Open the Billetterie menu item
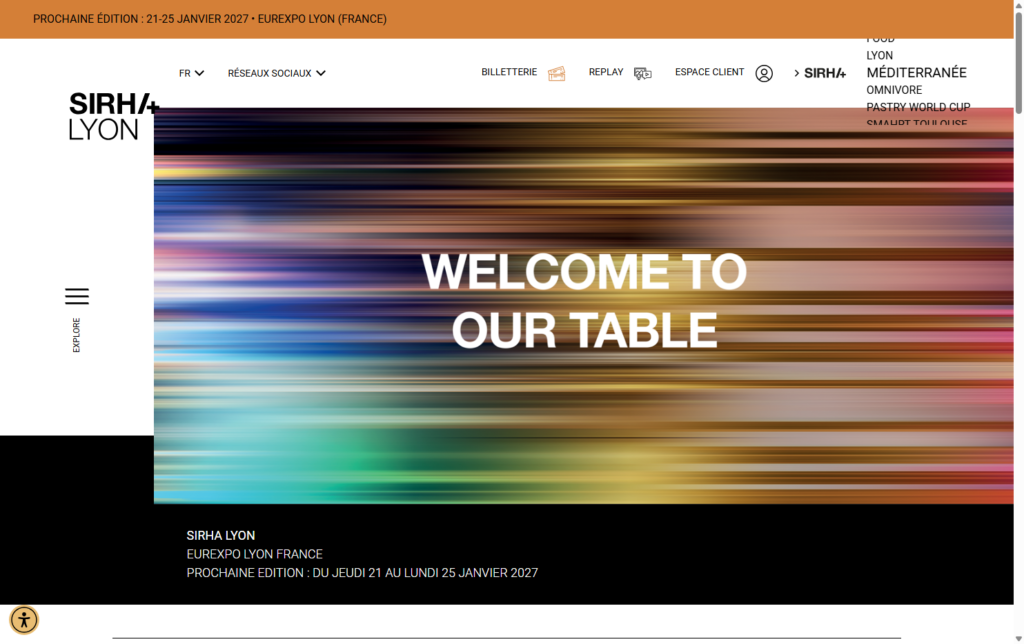This screenshot has height=644, width=1024. click(x=509, y=72)
